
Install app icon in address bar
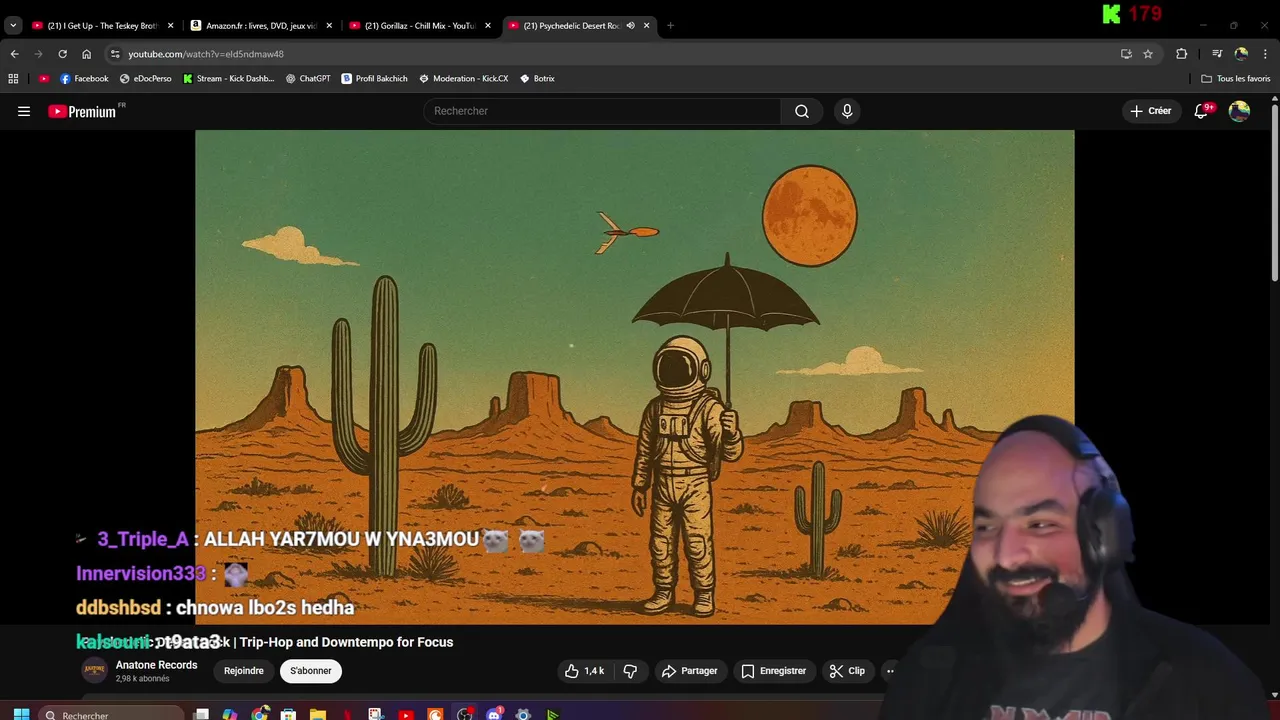coord(1126,54)
